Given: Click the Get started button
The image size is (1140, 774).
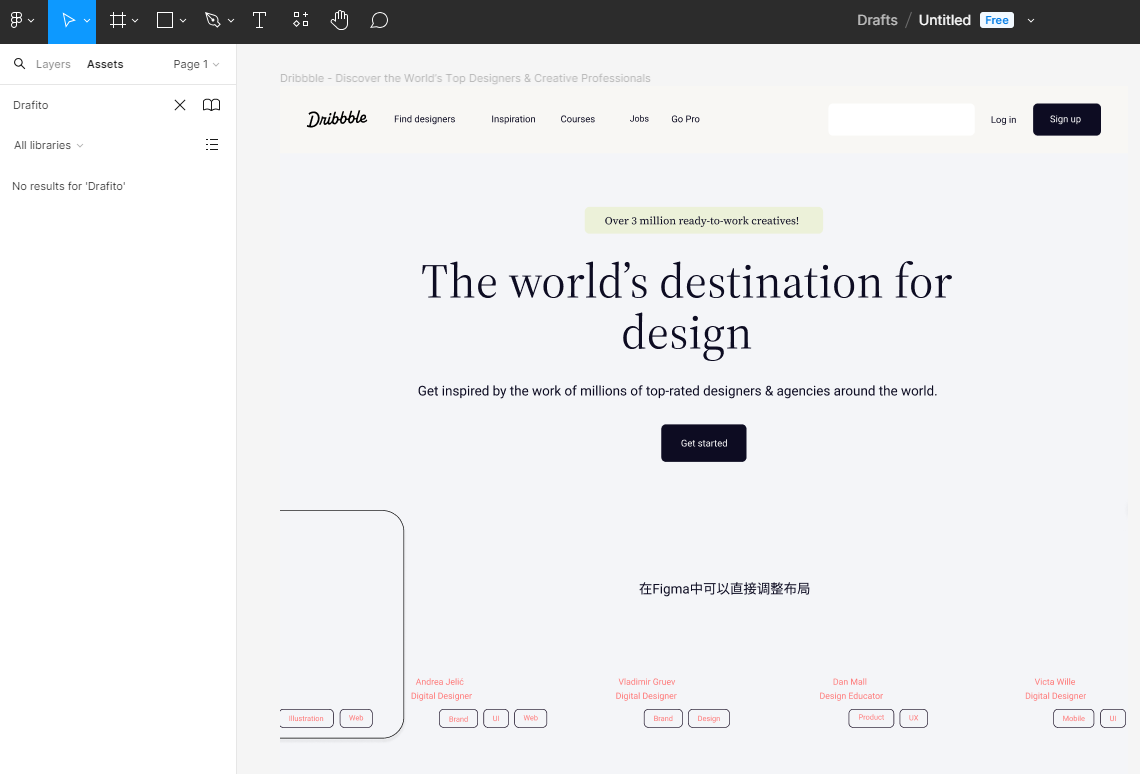Looking at the screenshot, I should click(703, 443).
